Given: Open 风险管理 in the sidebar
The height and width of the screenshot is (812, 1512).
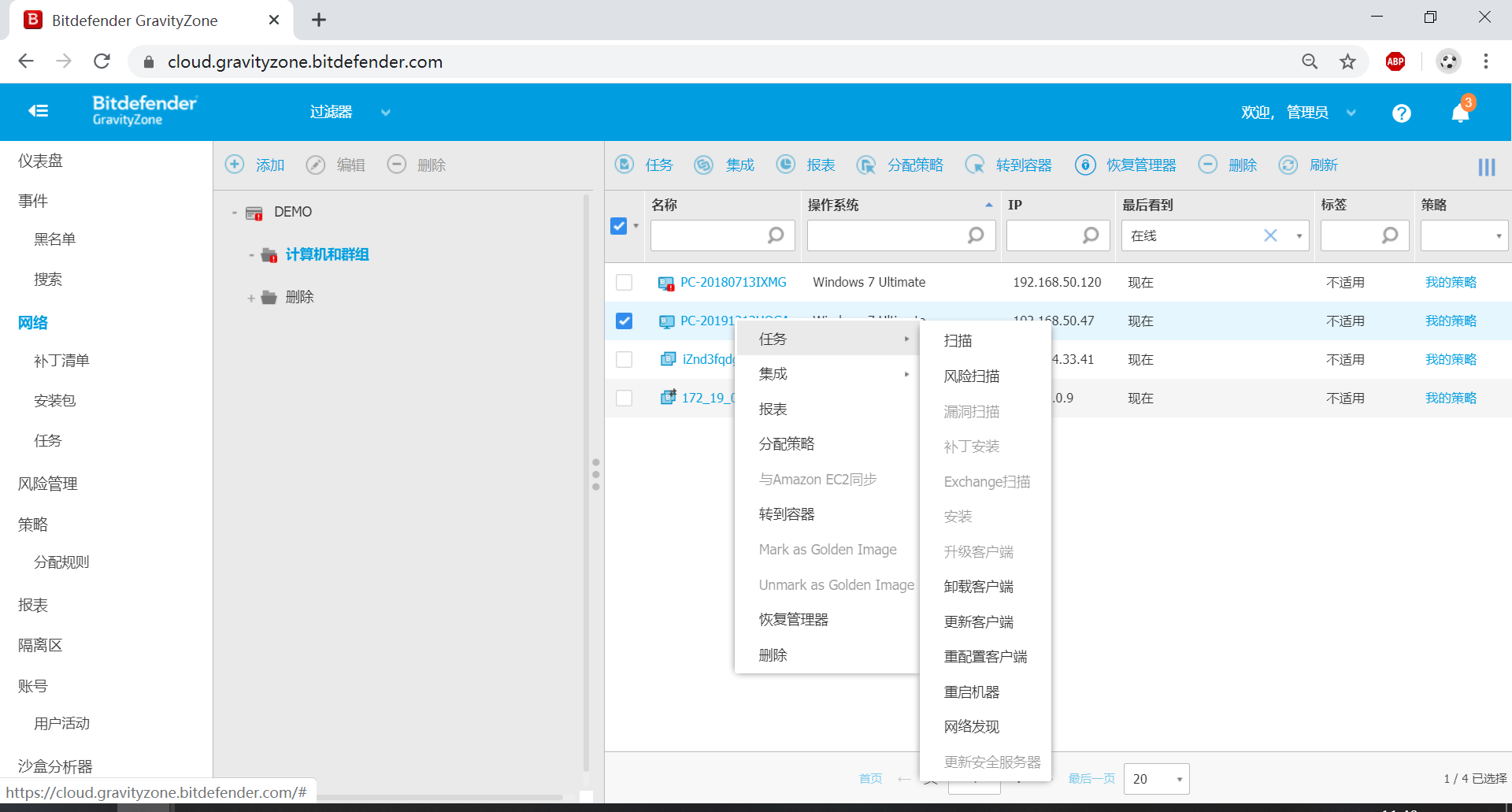Looking at the screenshot, I should pyautogui.click(x=47, y=484).
